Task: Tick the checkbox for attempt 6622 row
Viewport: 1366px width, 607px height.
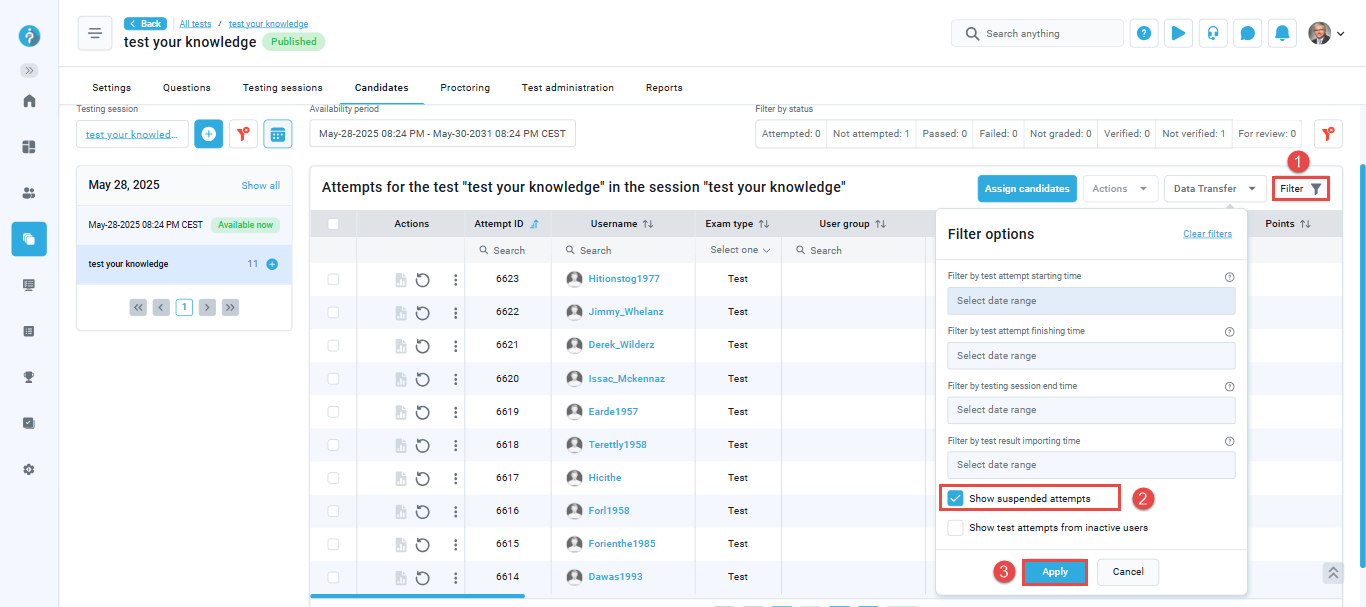Action: click(x=333, y=312)
